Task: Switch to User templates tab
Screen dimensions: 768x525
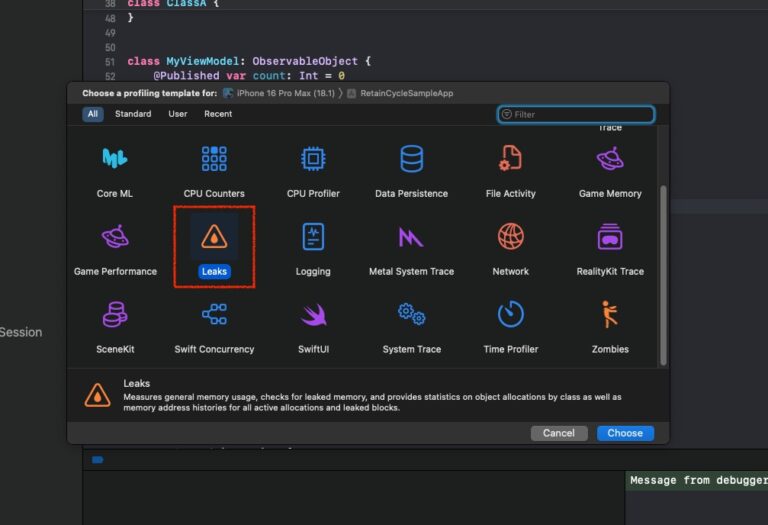Action: (x=178, y=114)
